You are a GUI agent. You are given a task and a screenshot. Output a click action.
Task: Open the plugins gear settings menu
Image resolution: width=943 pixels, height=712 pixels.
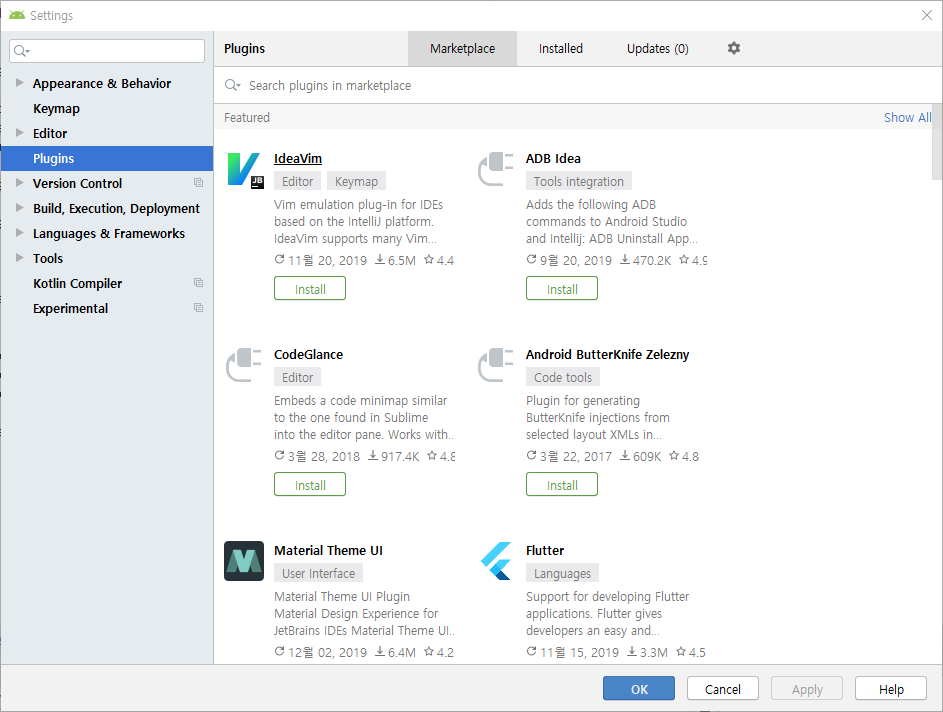coord(734,48)
